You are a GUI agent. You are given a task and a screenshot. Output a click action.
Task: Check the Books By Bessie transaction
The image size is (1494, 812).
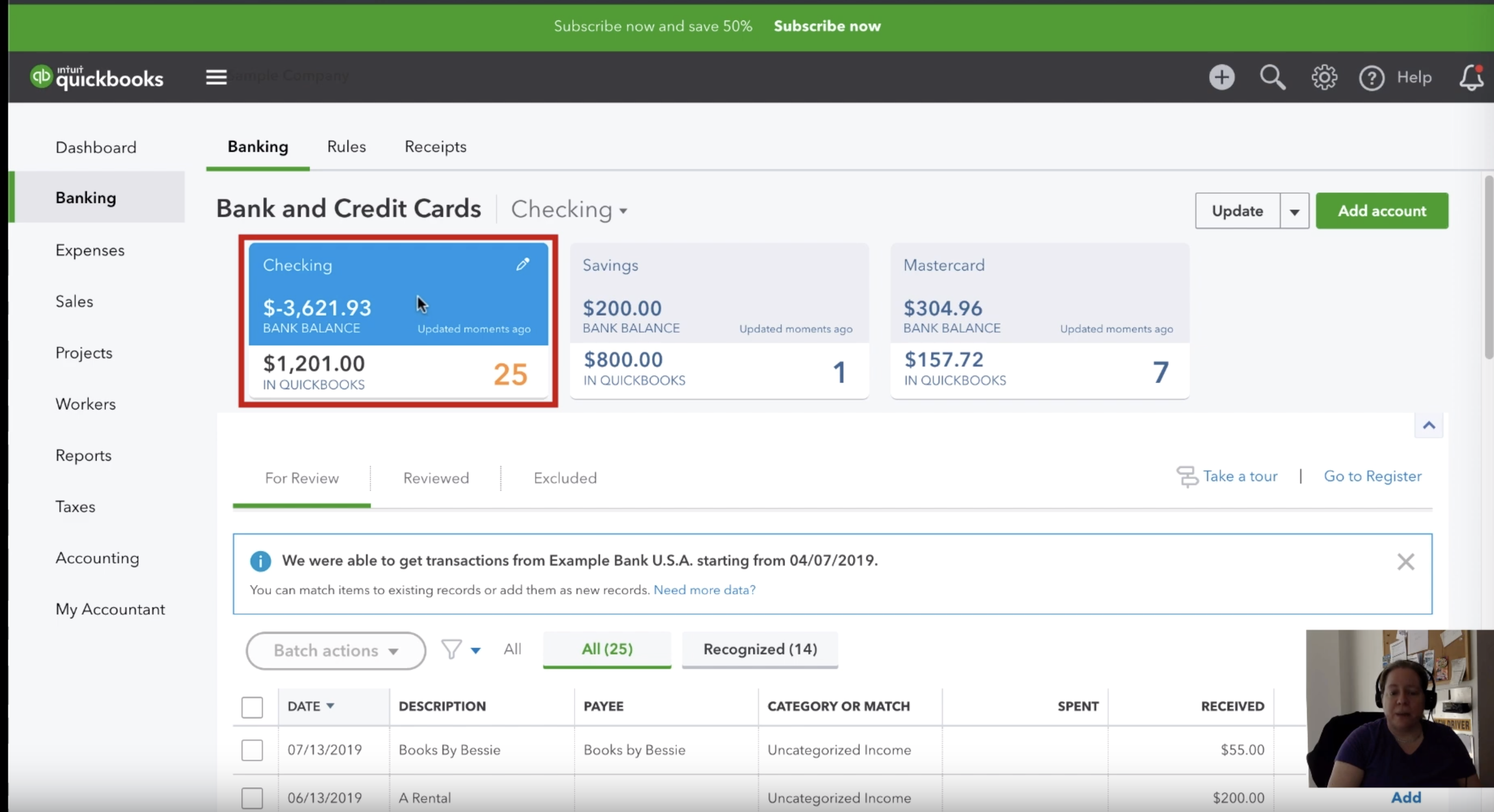click(x=252, y=750)
